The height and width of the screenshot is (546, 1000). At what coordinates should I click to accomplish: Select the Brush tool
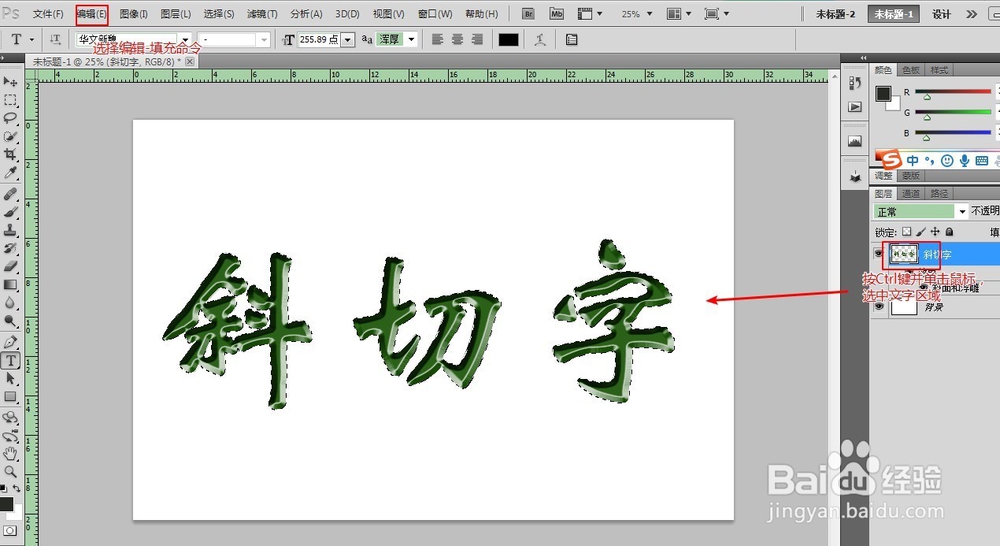[10, 212]
